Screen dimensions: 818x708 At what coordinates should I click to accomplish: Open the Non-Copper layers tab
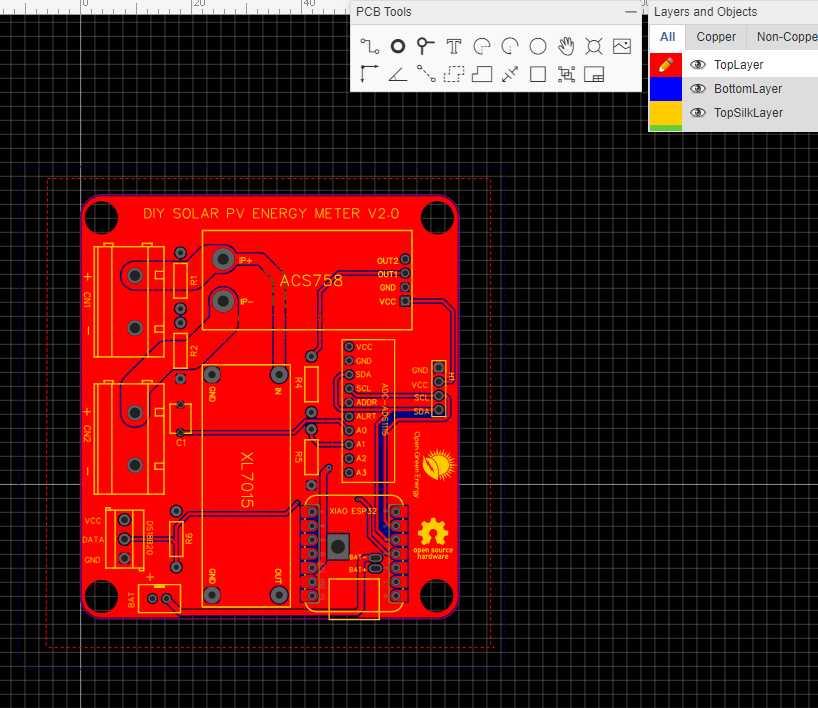pos(786,37)
